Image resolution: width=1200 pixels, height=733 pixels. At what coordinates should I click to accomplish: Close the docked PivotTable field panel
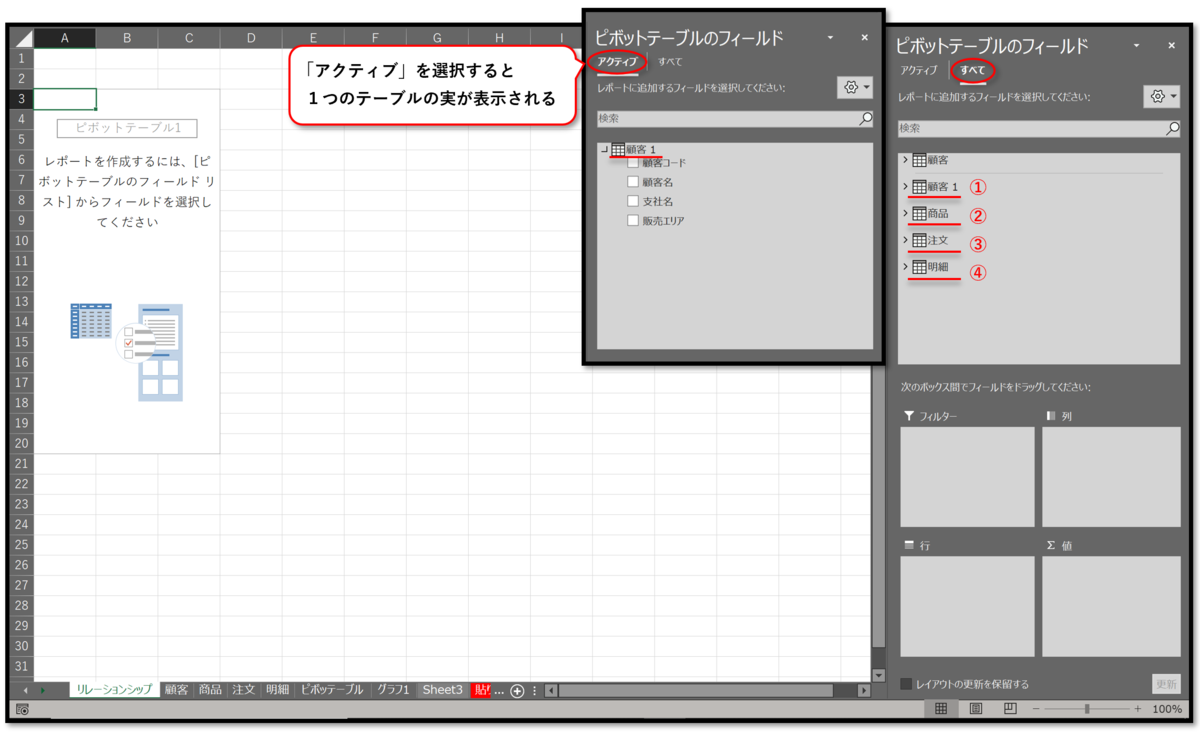[1172, 46]
